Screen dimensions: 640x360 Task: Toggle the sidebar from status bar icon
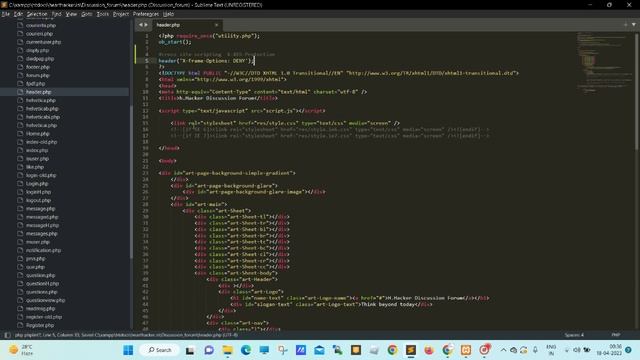(7, 335)
